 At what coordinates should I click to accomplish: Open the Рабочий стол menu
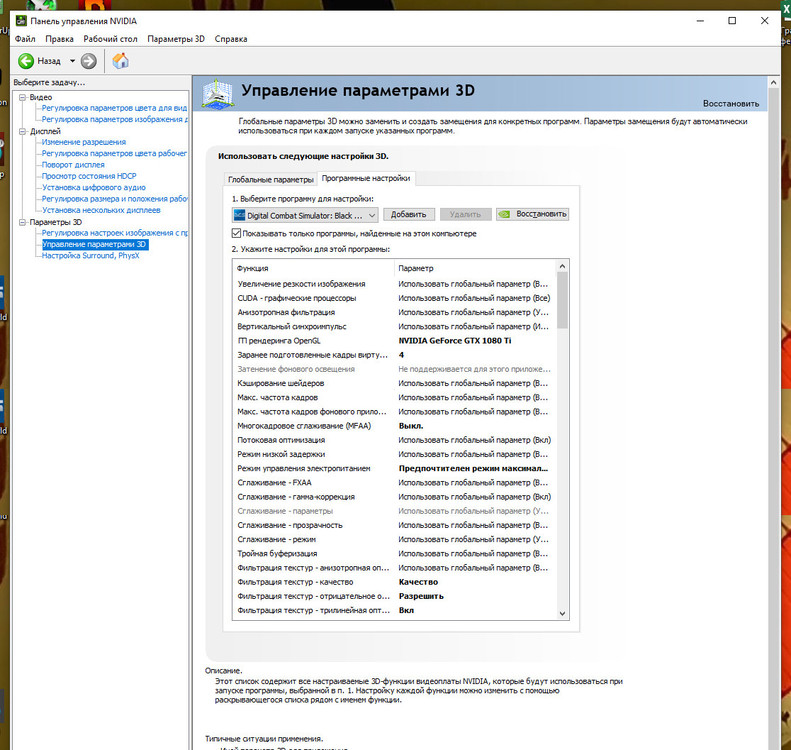(x=110, y=39)
